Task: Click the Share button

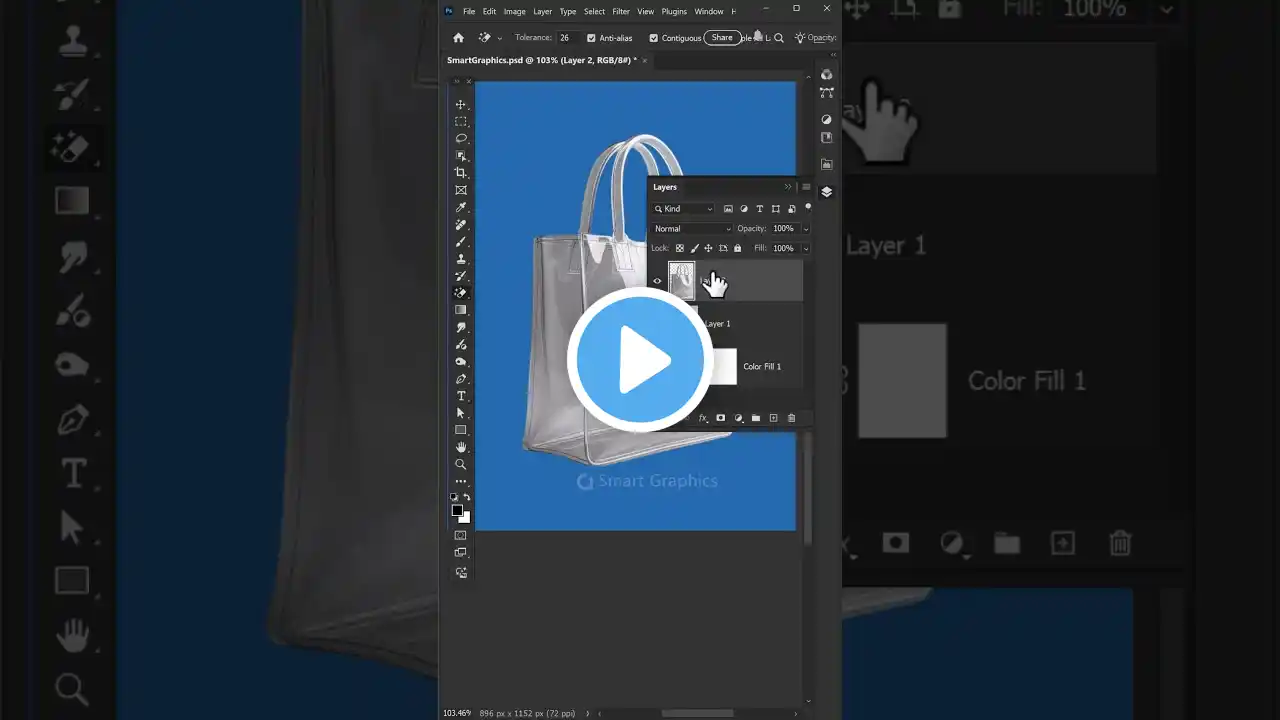Action: click(x=722, y=38)
